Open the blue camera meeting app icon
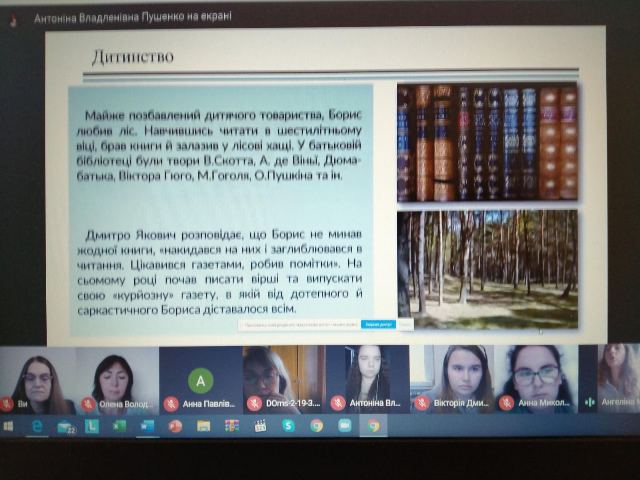The height and width of the screenshot is (480, 640). click(x=344, y=426)
